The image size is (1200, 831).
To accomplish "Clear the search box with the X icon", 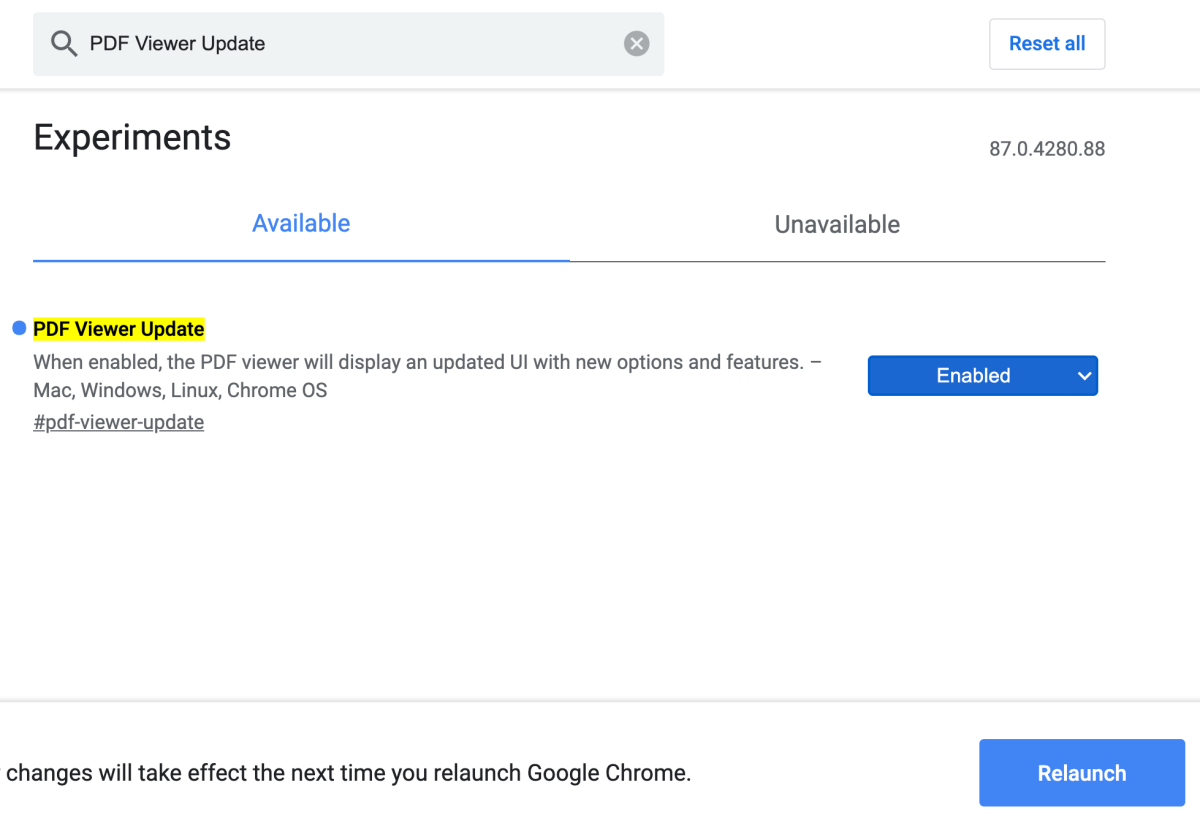I will pyautogui.click(x=637, y=44).
